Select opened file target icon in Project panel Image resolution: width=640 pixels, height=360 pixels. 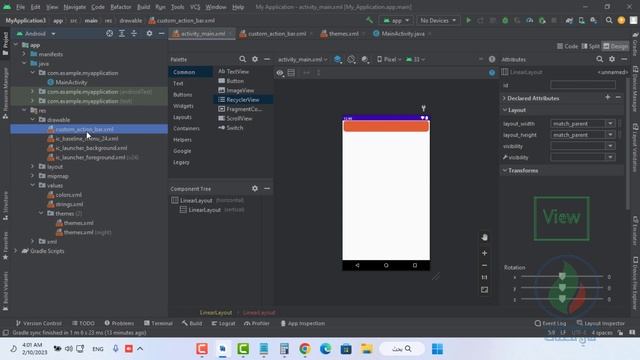click(x=109, y=33)
